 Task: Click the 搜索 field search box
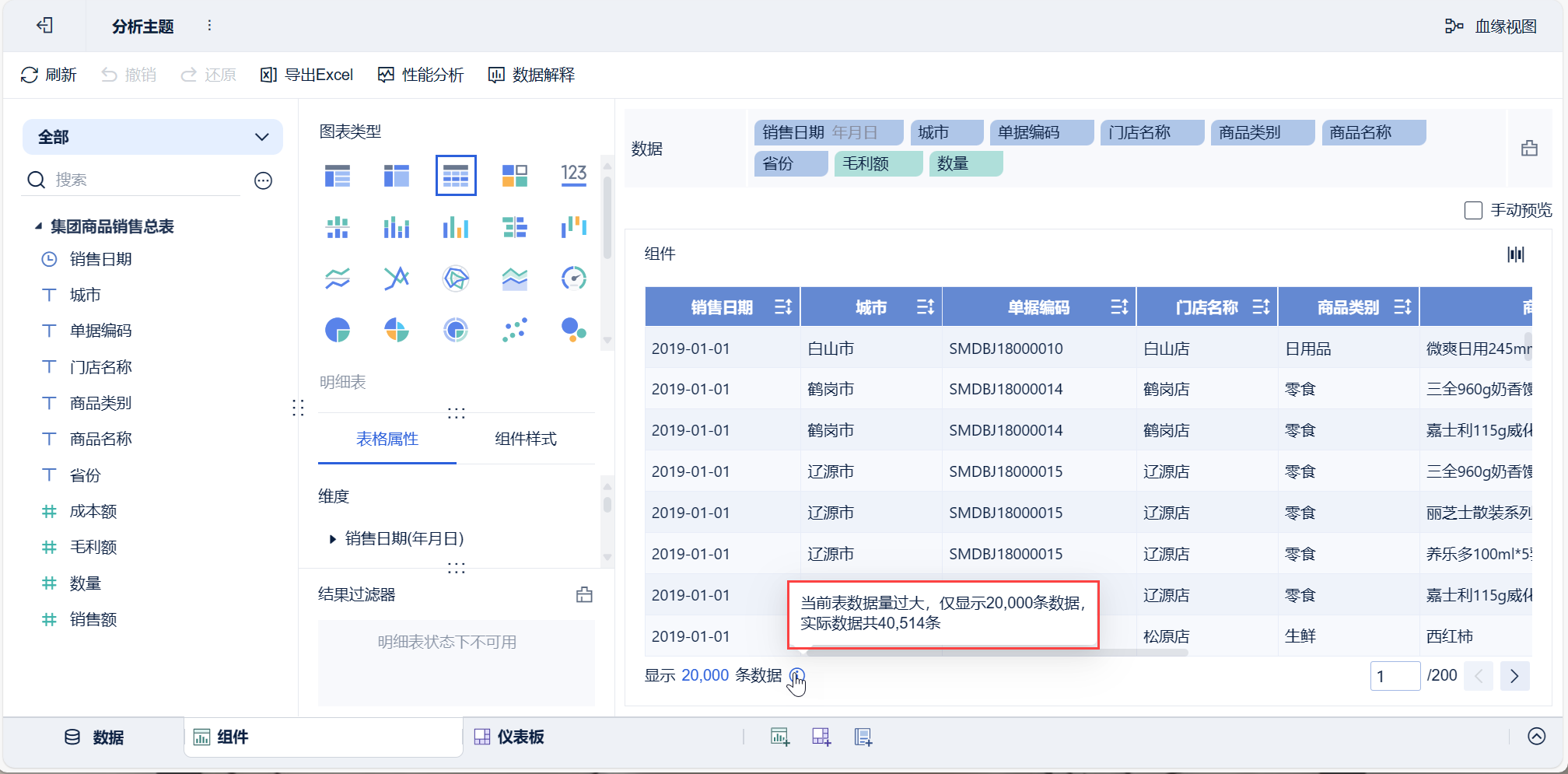(x=134, y=180)
